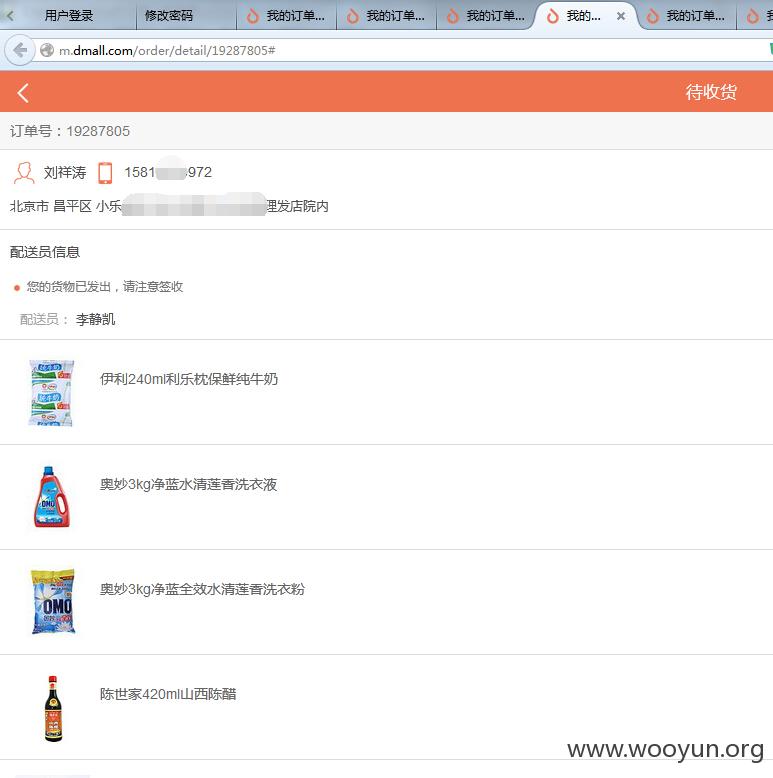Viewport: 773px width, 778px height.
Task: Open 奥妙3kg净蓝水清莲香洗衣液 product name
Action: click(x=189, y=484)
